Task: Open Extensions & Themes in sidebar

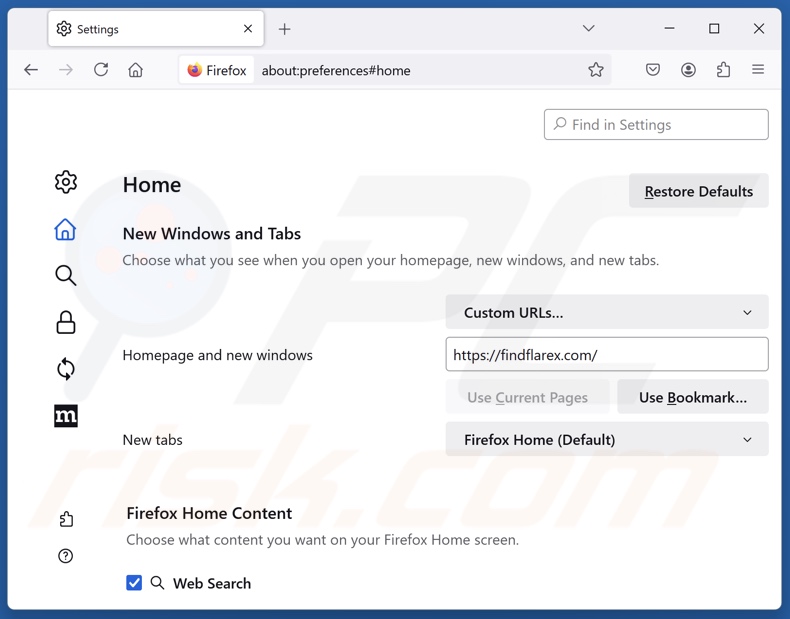Action: [x=66, y=519]
